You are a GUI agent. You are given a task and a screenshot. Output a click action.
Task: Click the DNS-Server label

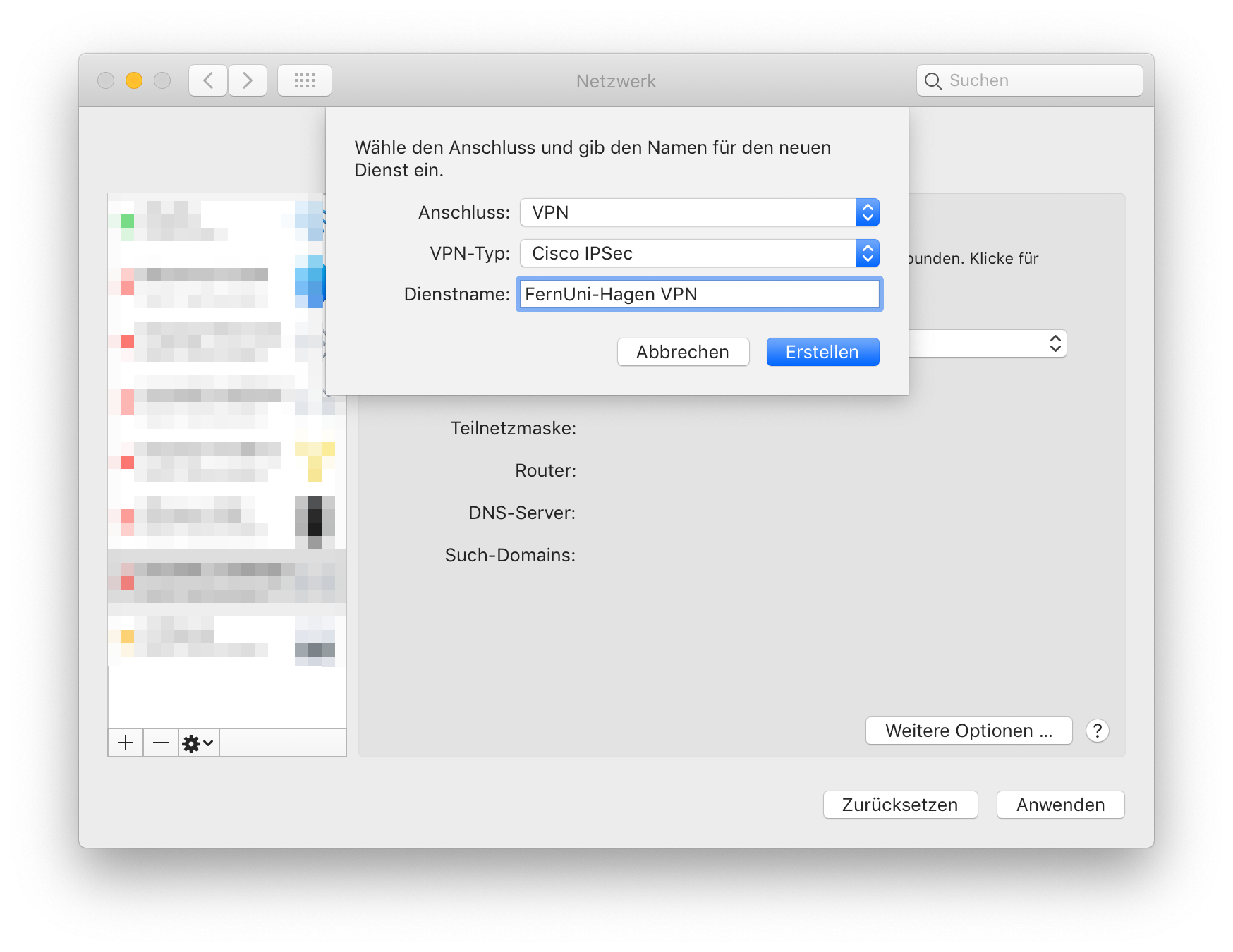[522, 513]
